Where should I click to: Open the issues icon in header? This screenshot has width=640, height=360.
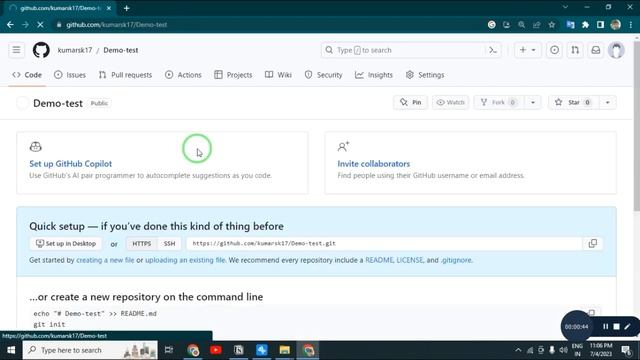554,50
